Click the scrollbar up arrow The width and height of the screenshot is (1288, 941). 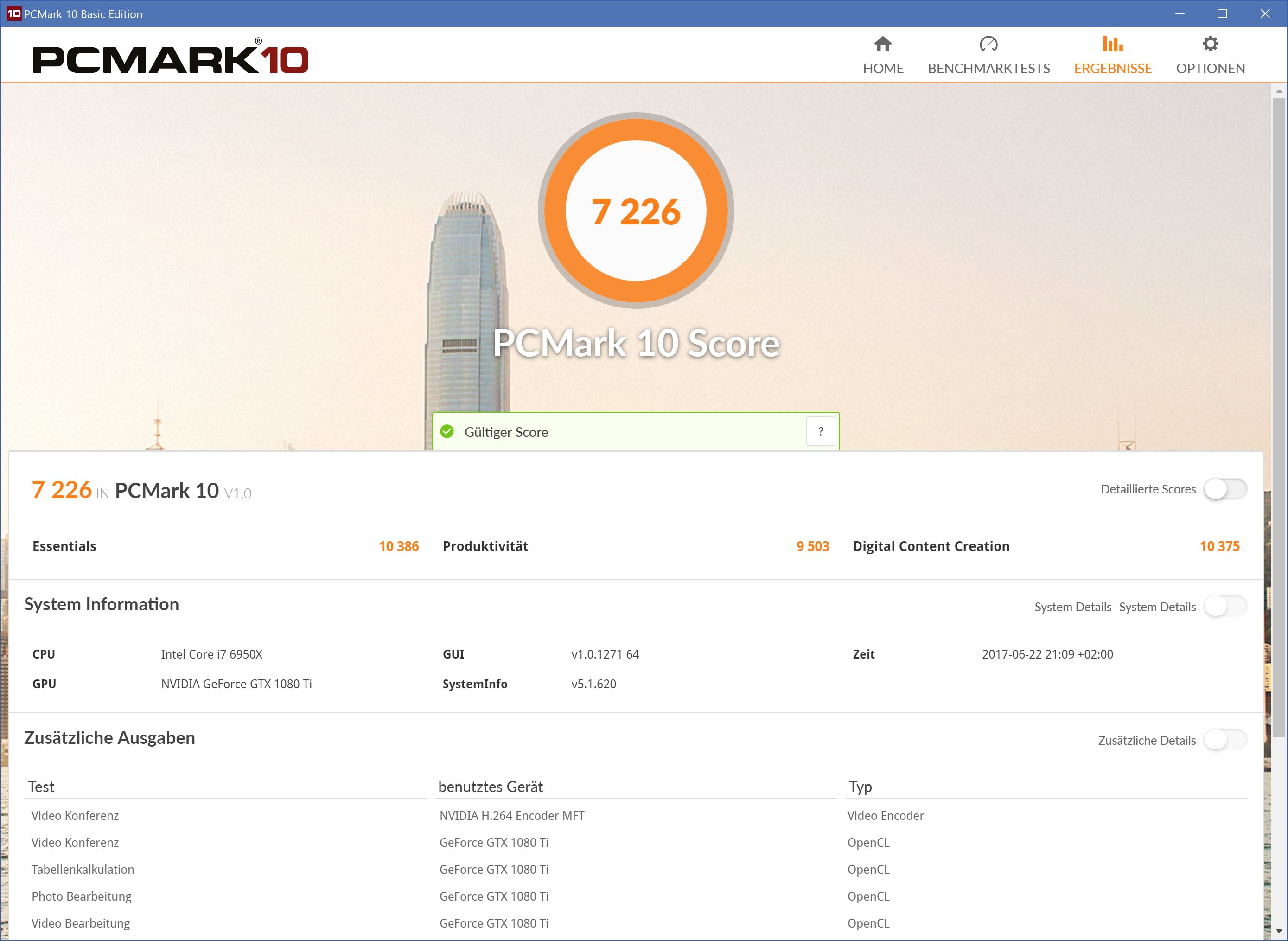(x=1279, y=91)
